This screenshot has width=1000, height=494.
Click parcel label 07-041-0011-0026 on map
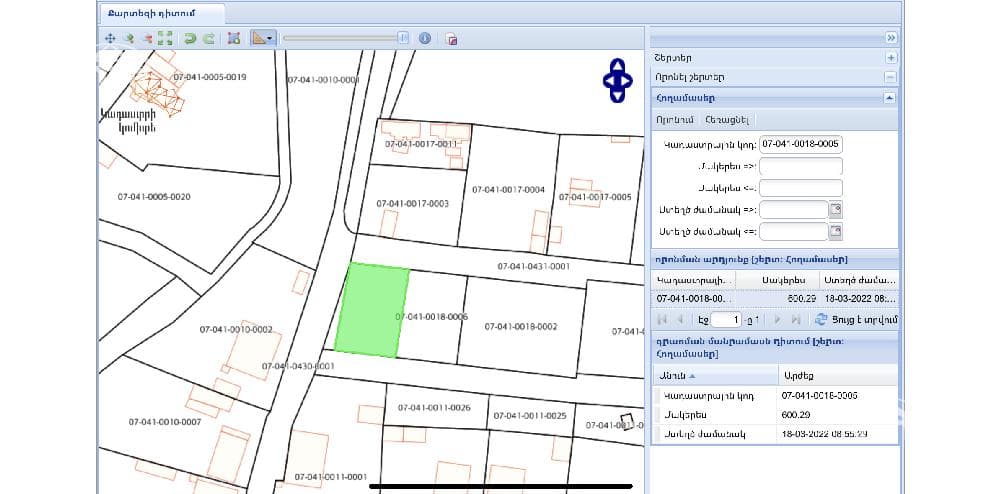[x=434, y=407]
